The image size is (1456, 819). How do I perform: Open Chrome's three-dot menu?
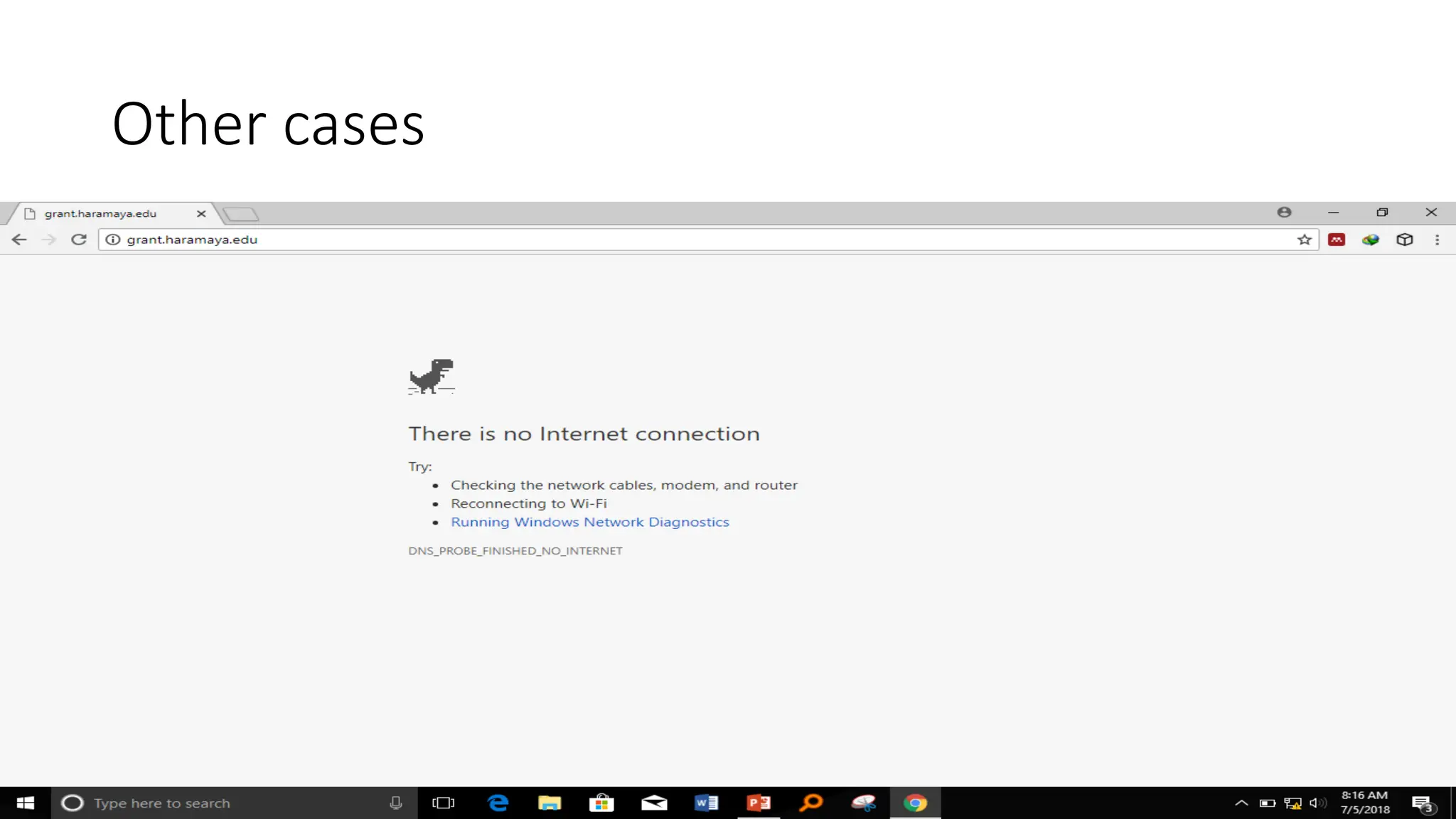pos(1437,240)
